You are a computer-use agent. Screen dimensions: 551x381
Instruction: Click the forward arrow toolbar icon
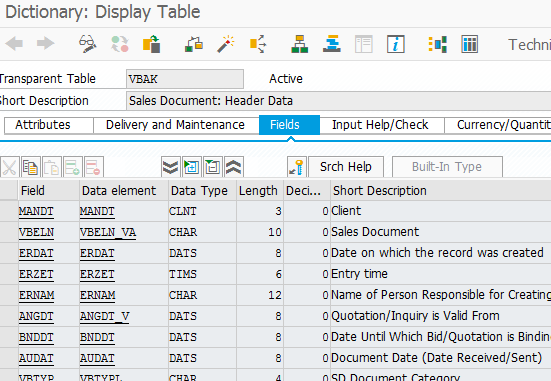[46, 44]
